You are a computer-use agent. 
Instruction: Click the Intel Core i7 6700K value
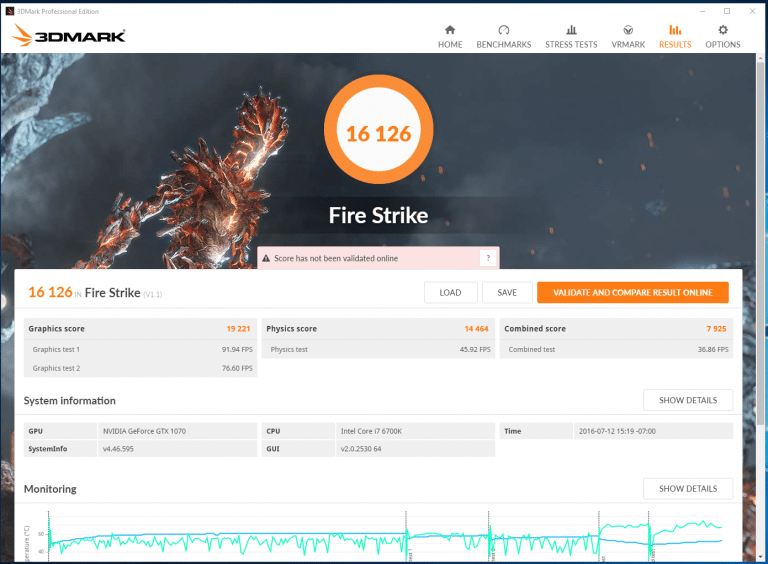[371, 431]
